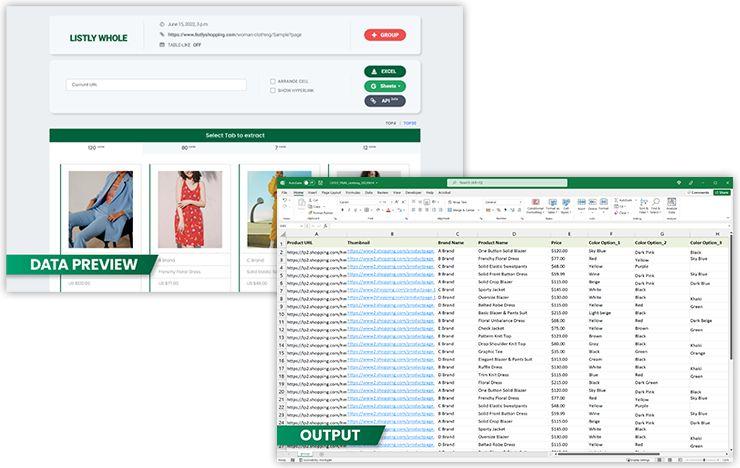Click the Format Painter command
This screenshot has width=740, height=468.
tap(321, 213)
